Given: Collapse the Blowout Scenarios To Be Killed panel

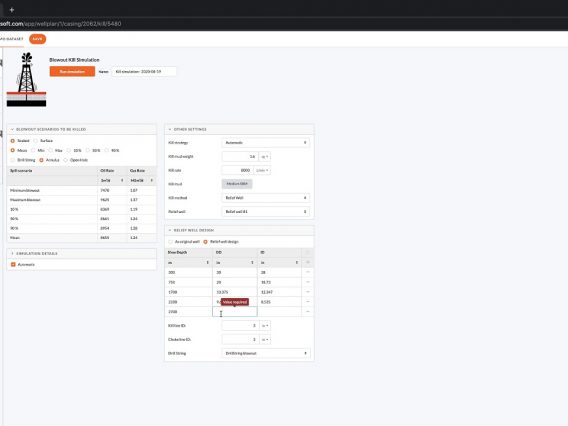Looking at the screenshot, I should click(x=12, y=129).
